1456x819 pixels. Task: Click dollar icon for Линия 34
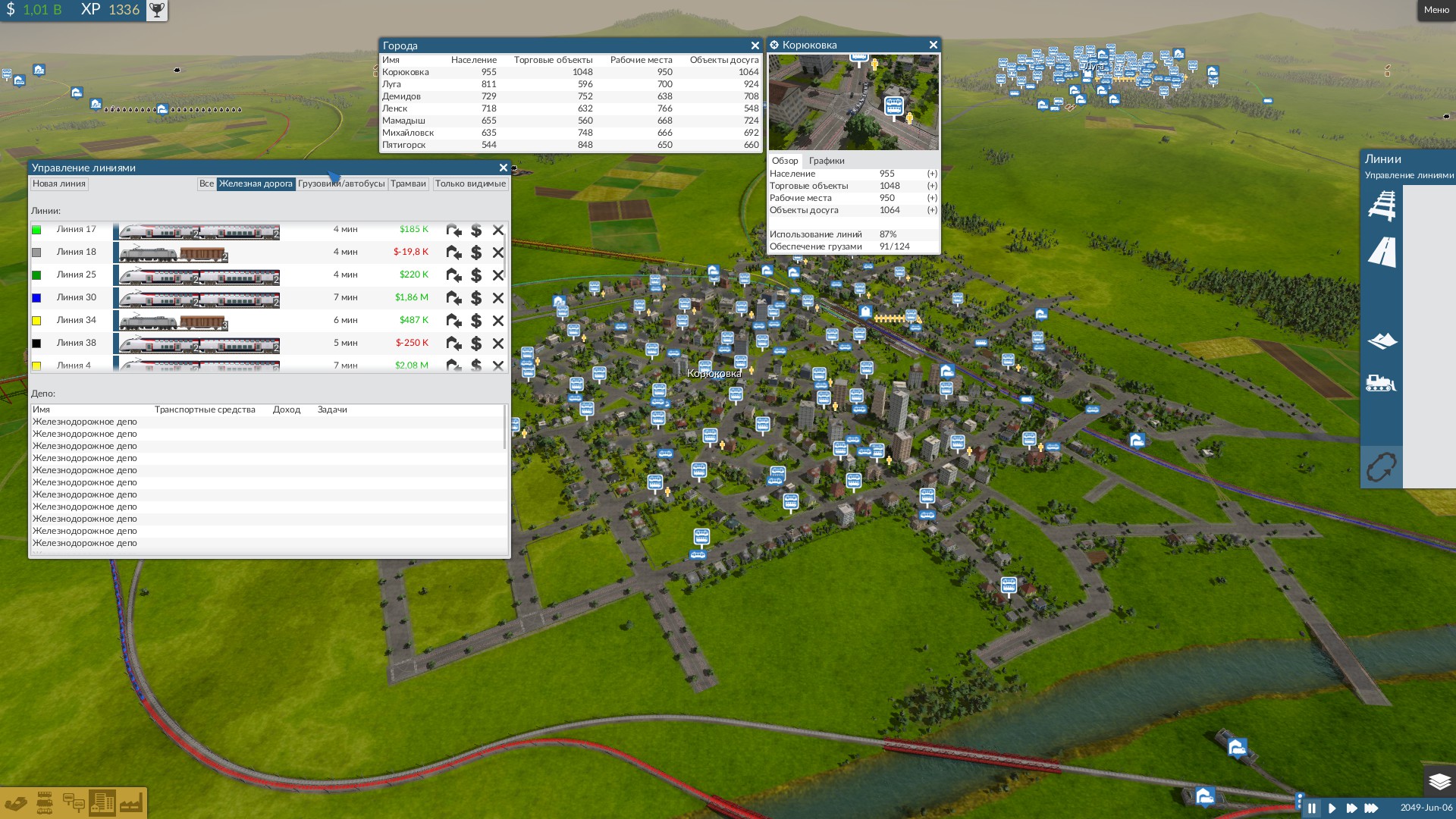coord(476,321)
